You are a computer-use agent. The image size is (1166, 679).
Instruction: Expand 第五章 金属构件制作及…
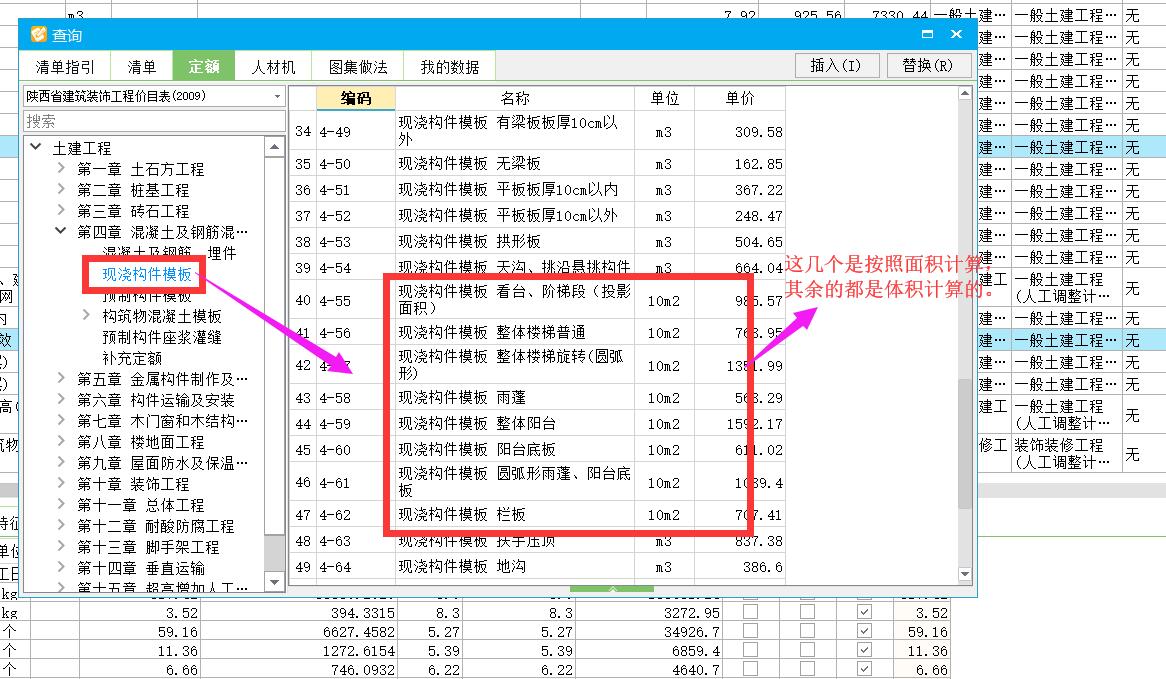coord(61,378)
